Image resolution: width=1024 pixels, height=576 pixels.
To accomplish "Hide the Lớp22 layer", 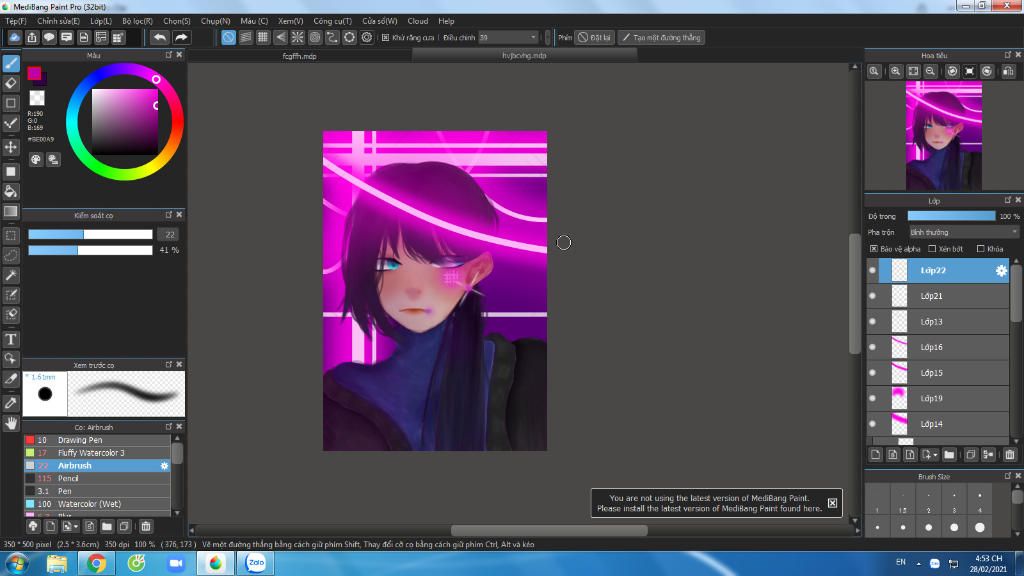I will pyautogui.click(x=872, y=270).
